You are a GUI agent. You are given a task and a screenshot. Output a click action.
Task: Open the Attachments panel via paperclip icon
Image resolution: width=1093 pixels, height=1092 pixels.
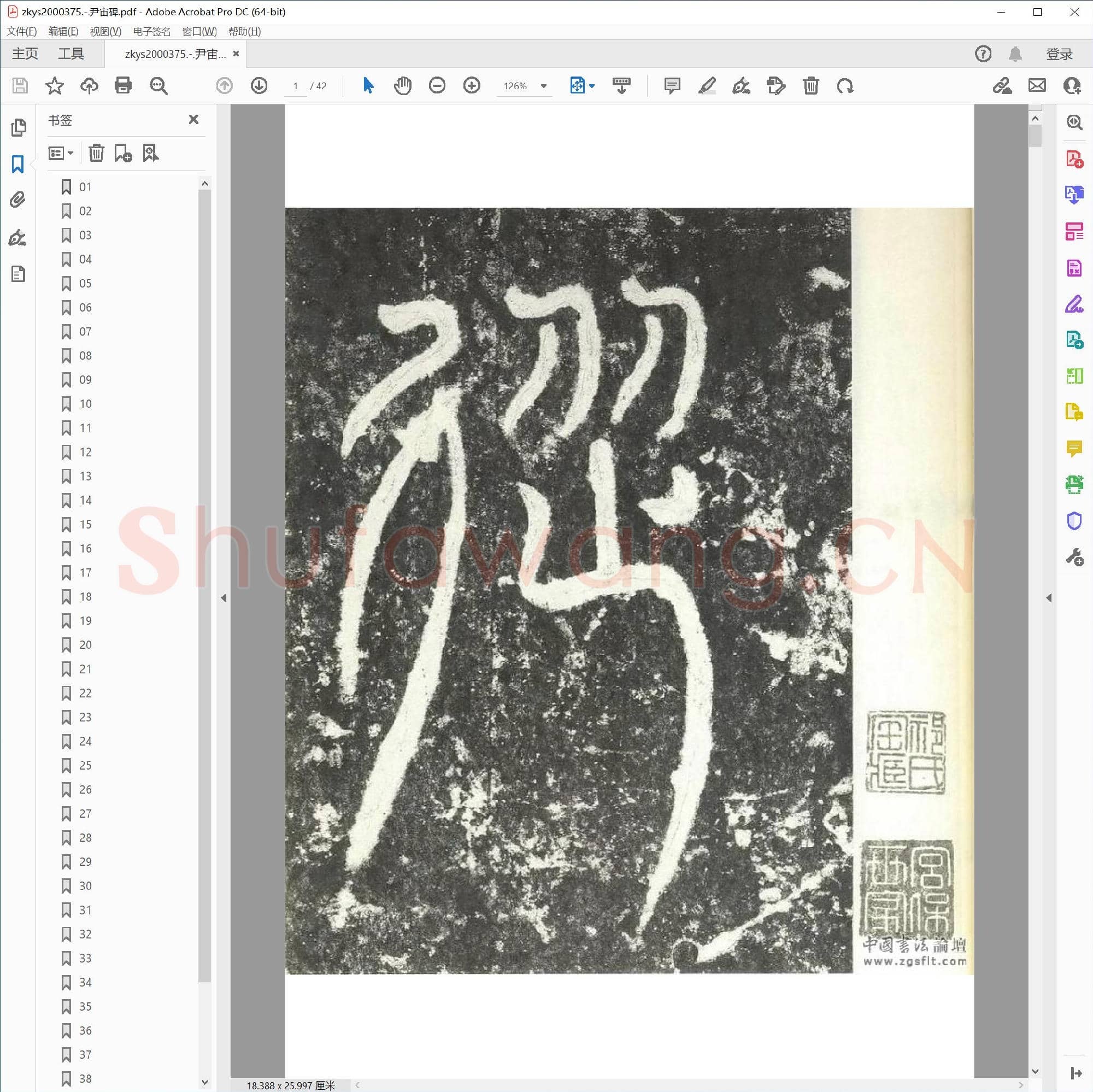tap(19, 199)
